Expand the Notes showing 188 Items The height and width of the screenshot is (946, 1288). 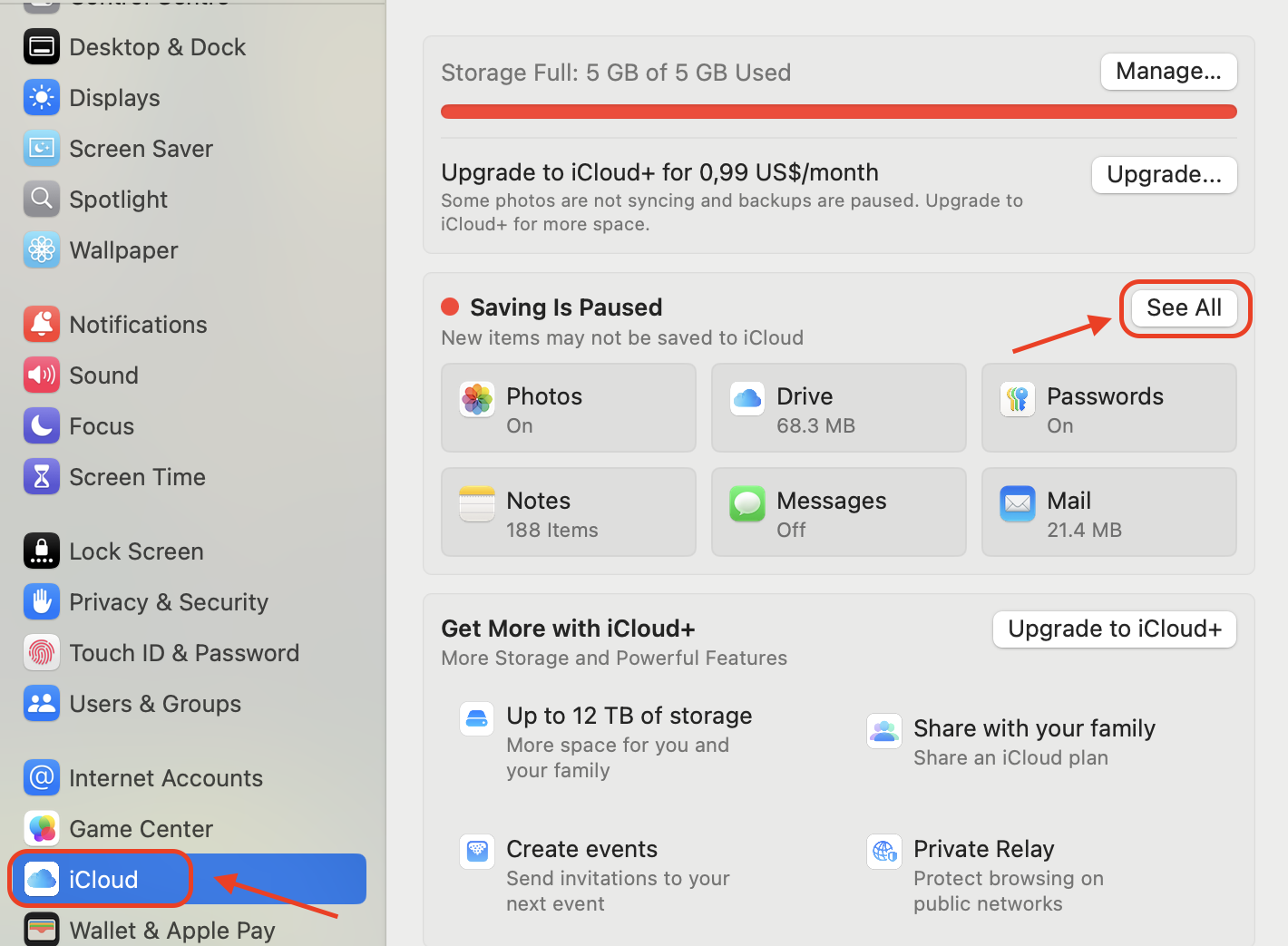click(568, 512)
